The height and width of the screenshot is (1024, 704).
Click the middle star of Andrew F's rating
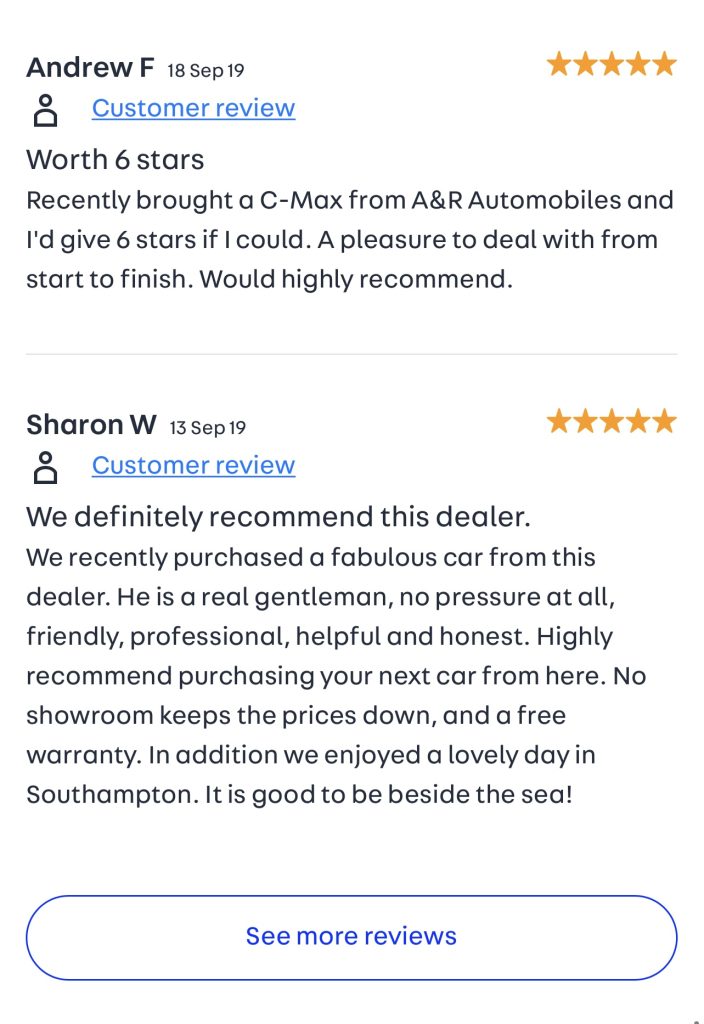(612, 65)
